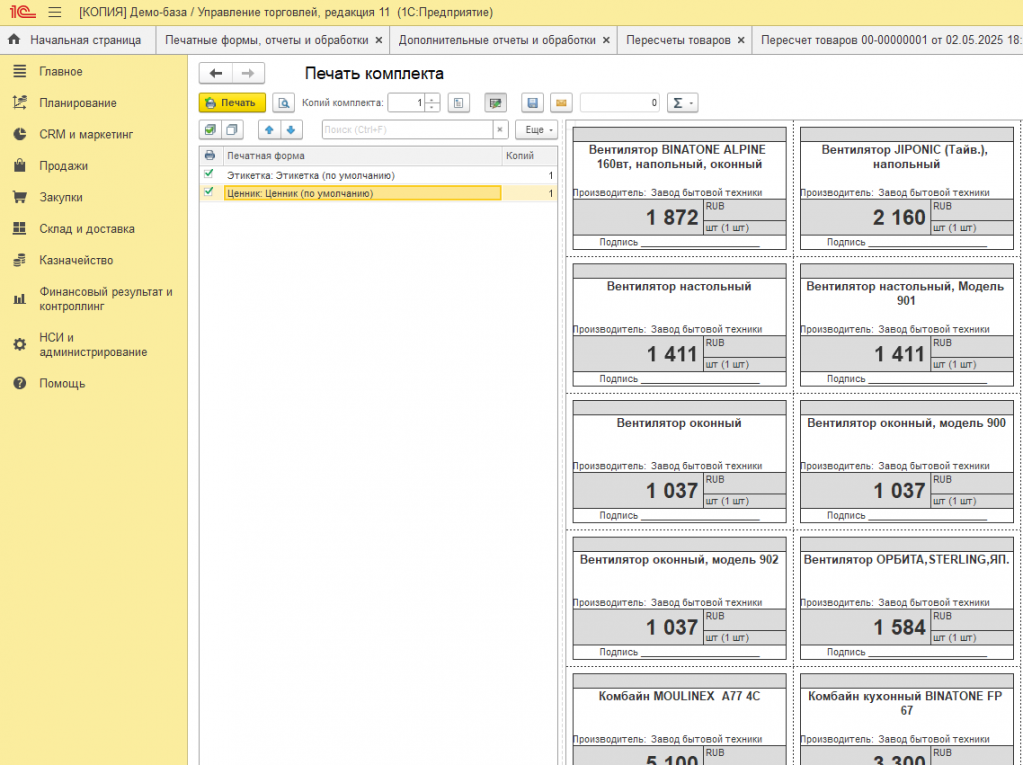Screen dimensions: 1023x765
Task: Click the Копий column header
Action: click(528, 155)
